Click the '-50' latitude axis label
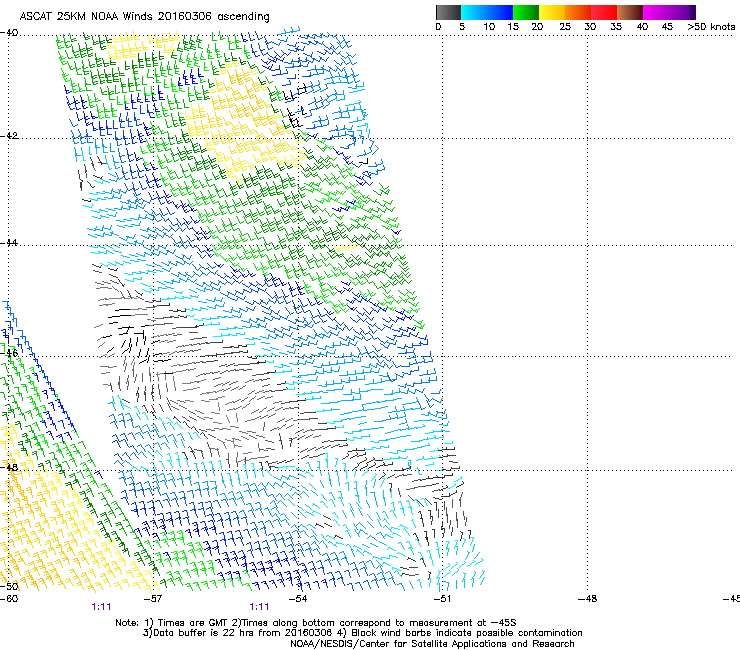Viewport: 740px width, 650px height. click(x=9, y=586)
